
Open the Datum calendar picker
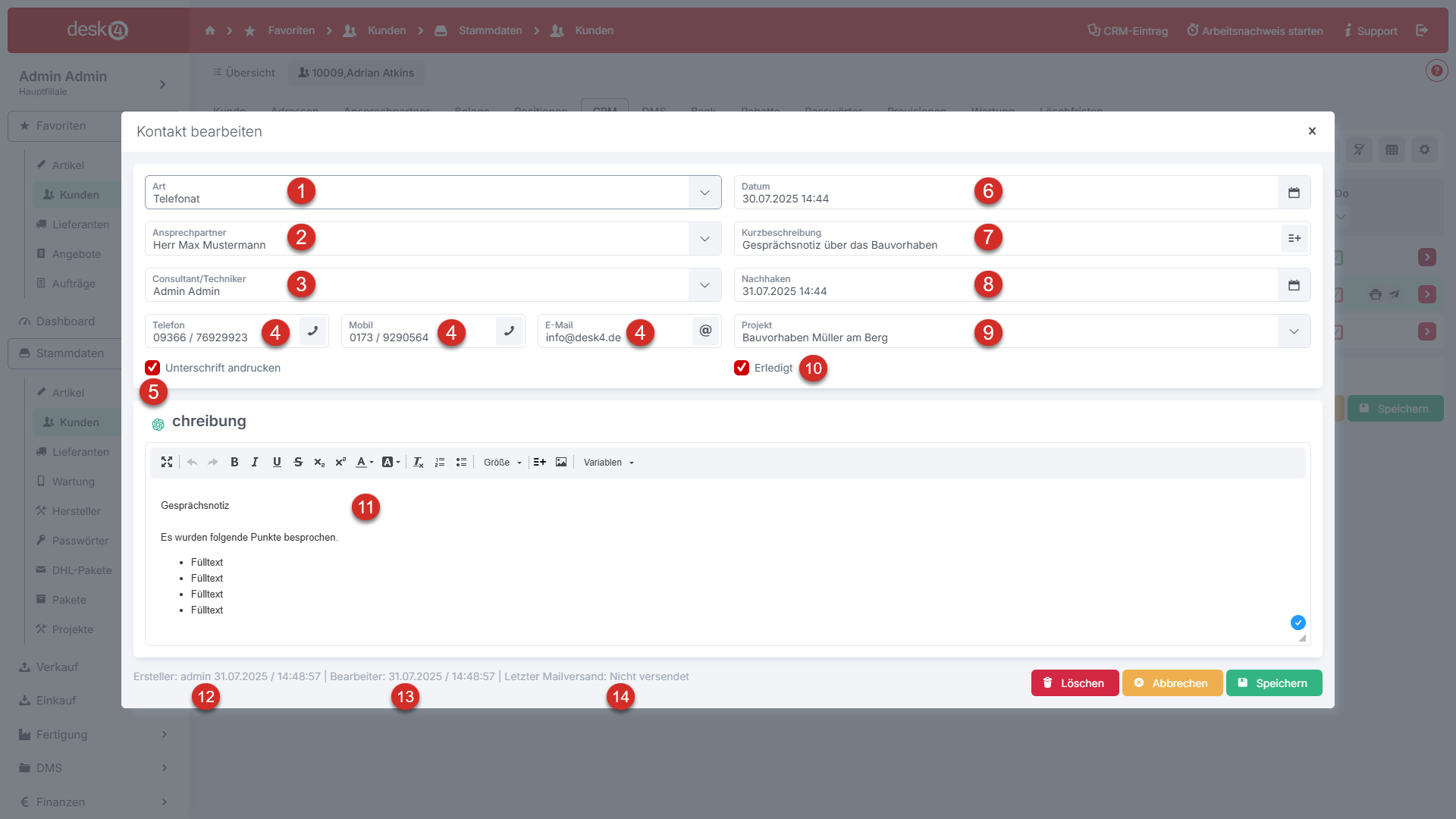click(x=1294, y=193)
